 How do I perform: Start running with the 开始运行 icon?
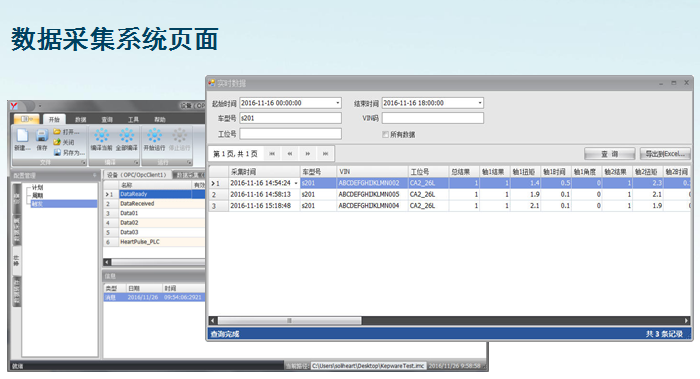click(x=154, y=135)
